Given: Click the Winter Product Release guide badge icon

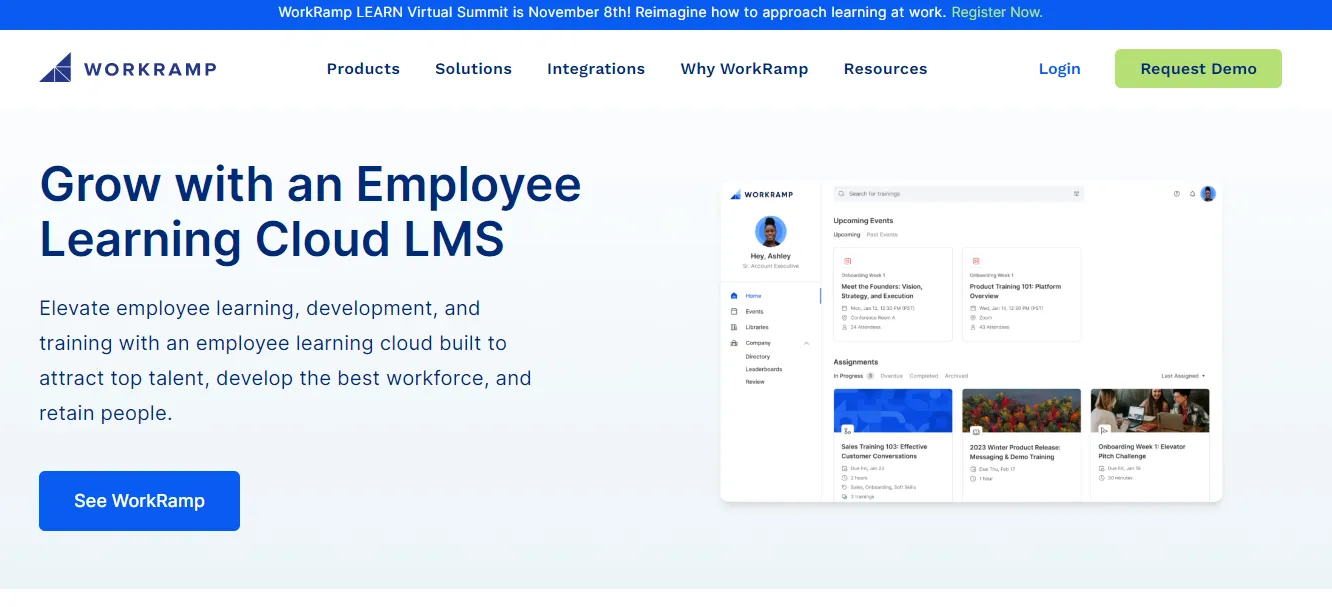Looking at the screenshot, I should click(x=976, y=431).
